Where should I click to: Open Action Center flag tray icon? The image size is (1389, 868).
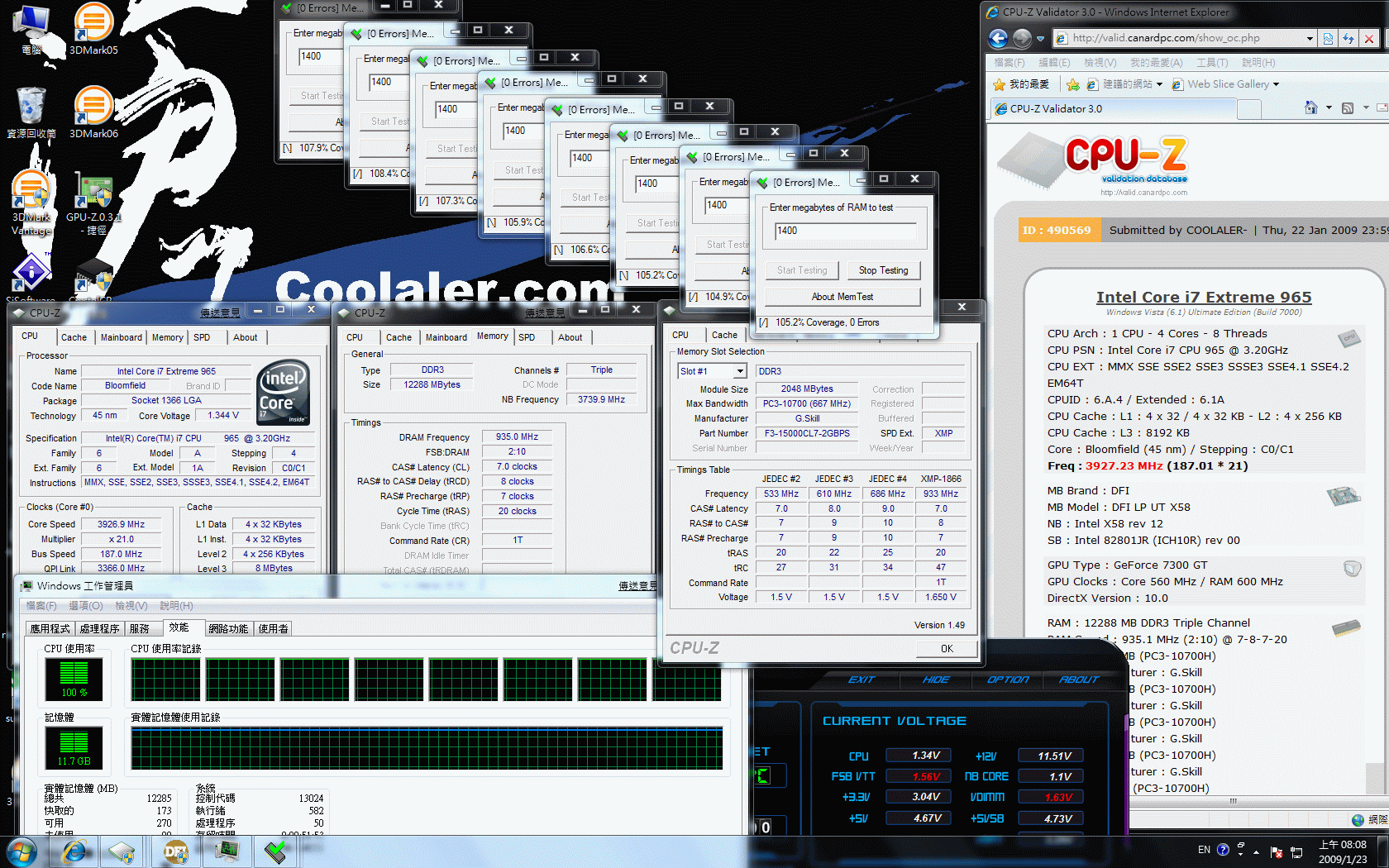click(1276, 851)
